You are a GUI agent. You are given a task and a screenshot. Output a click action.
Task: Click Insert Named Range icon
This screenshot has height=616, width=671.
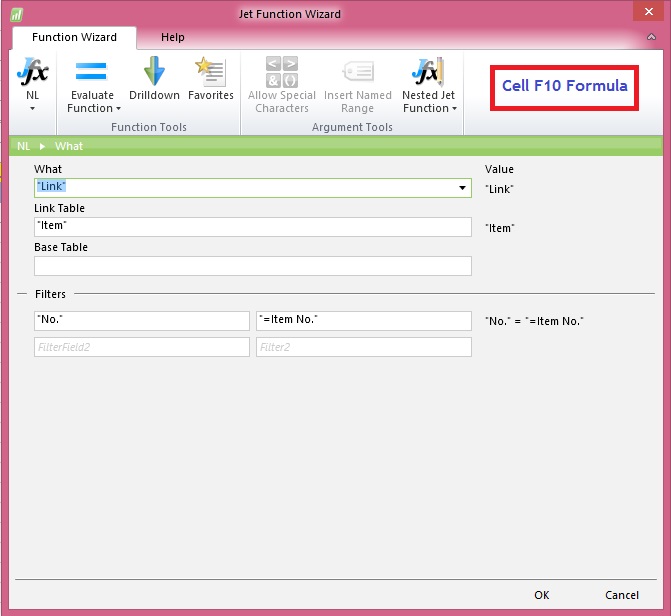[x=357, y=72]
